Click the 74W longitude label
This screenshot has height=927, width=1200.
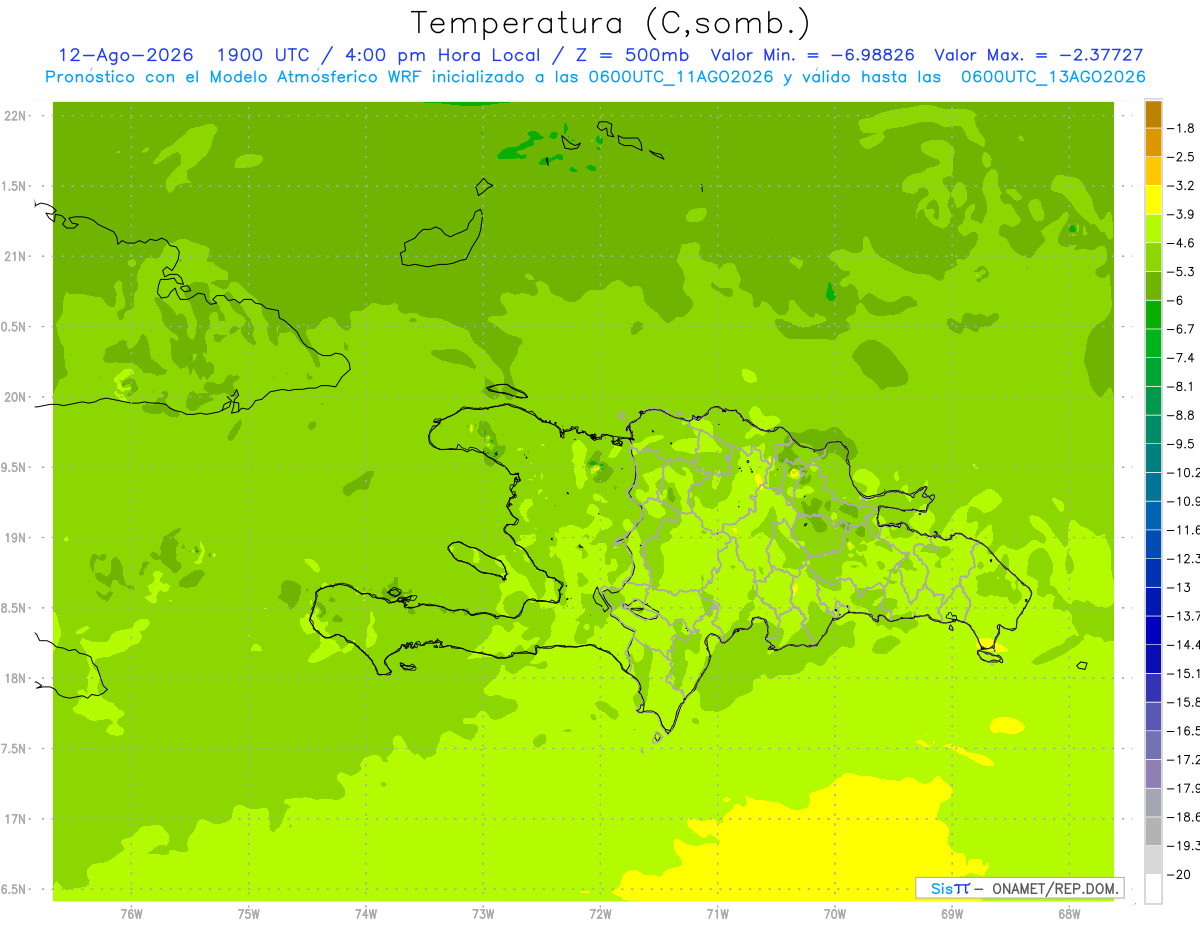coord(366,914)
